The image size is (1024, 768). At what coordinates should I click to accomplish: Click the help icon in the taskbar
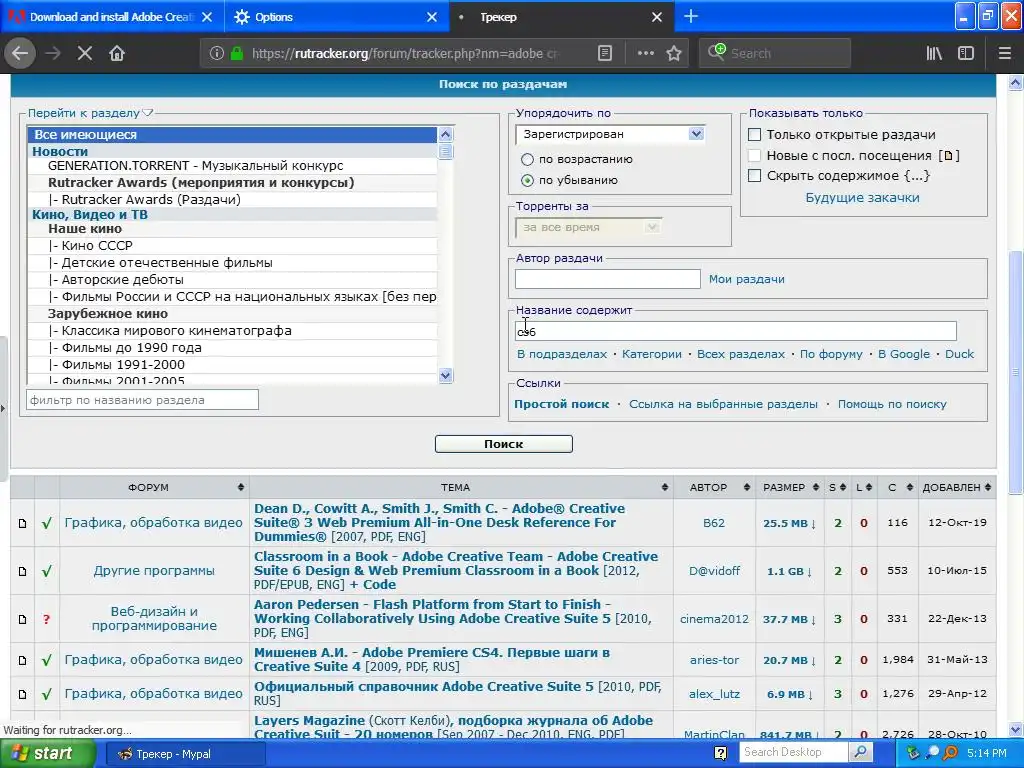720,753
